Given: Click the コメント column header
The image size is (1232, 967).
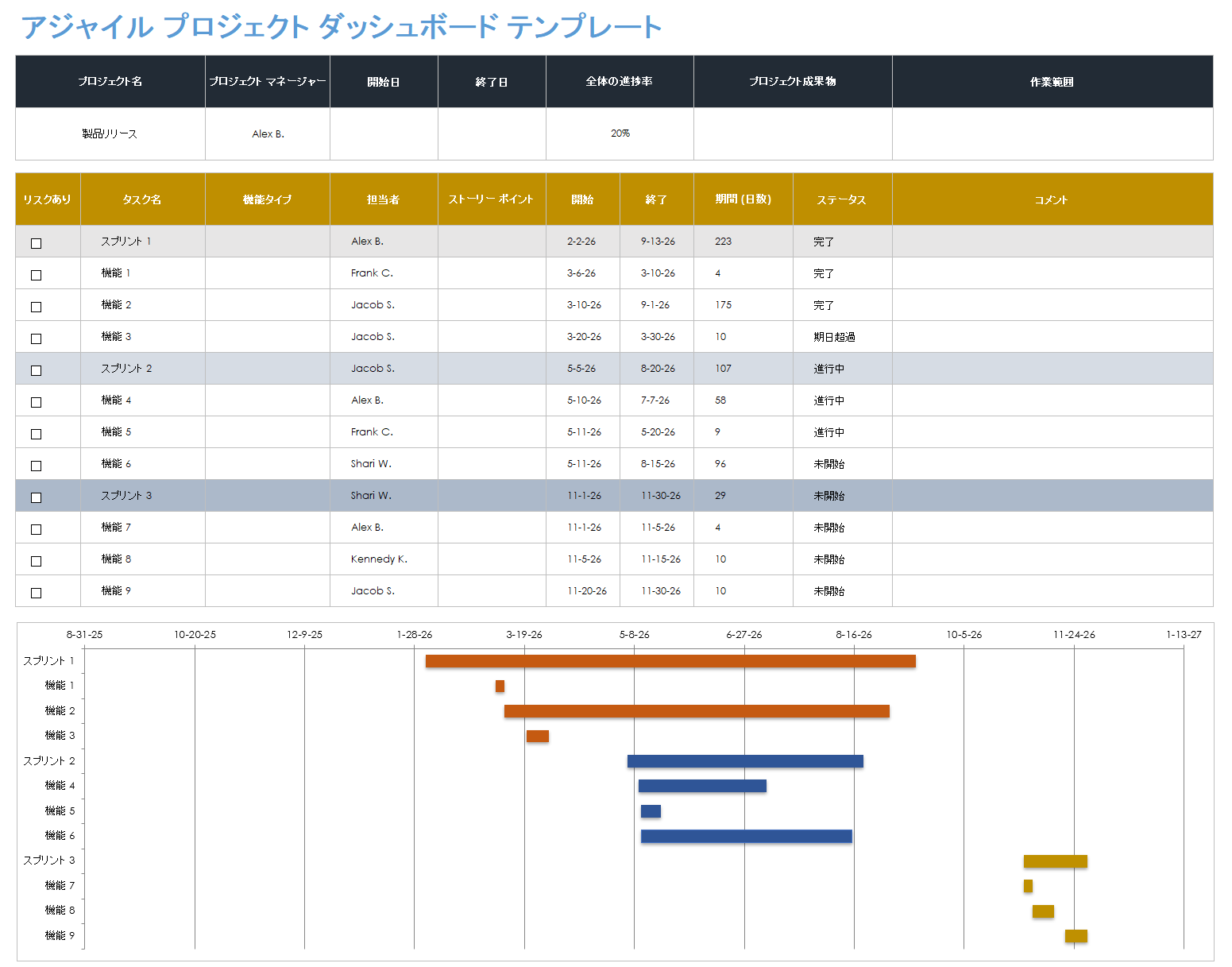Looking at the screenshot, I should pyautogui.click(x=1052, y=199).
